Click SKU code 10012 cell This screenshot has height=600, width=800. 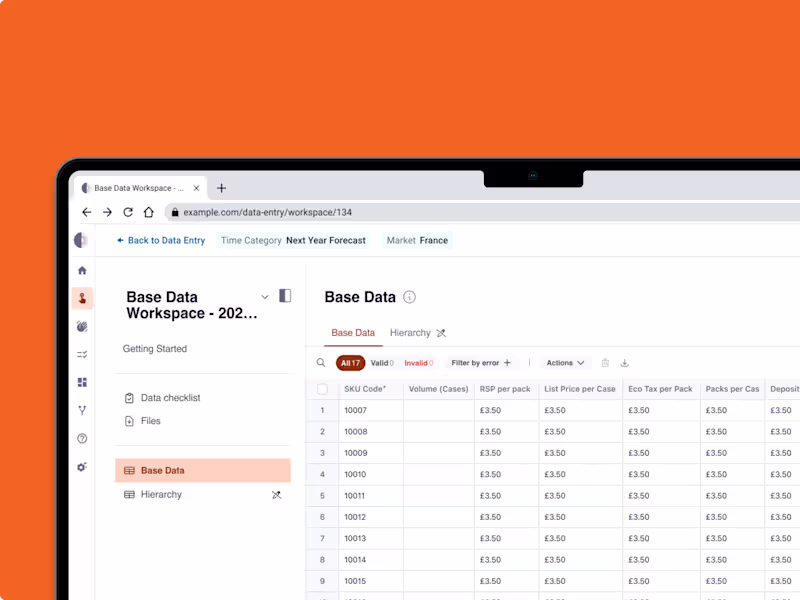(371, 517)
